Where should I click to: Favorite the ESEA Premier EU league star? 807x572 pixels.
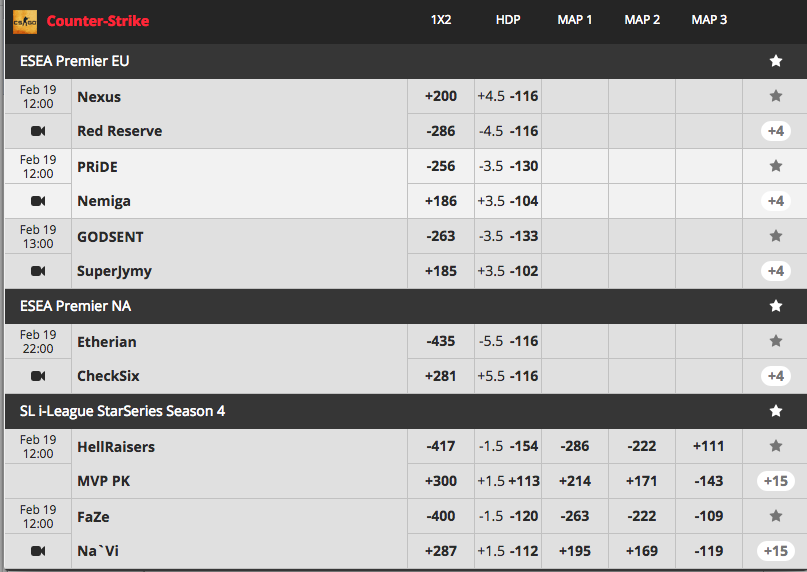(776, 61)
